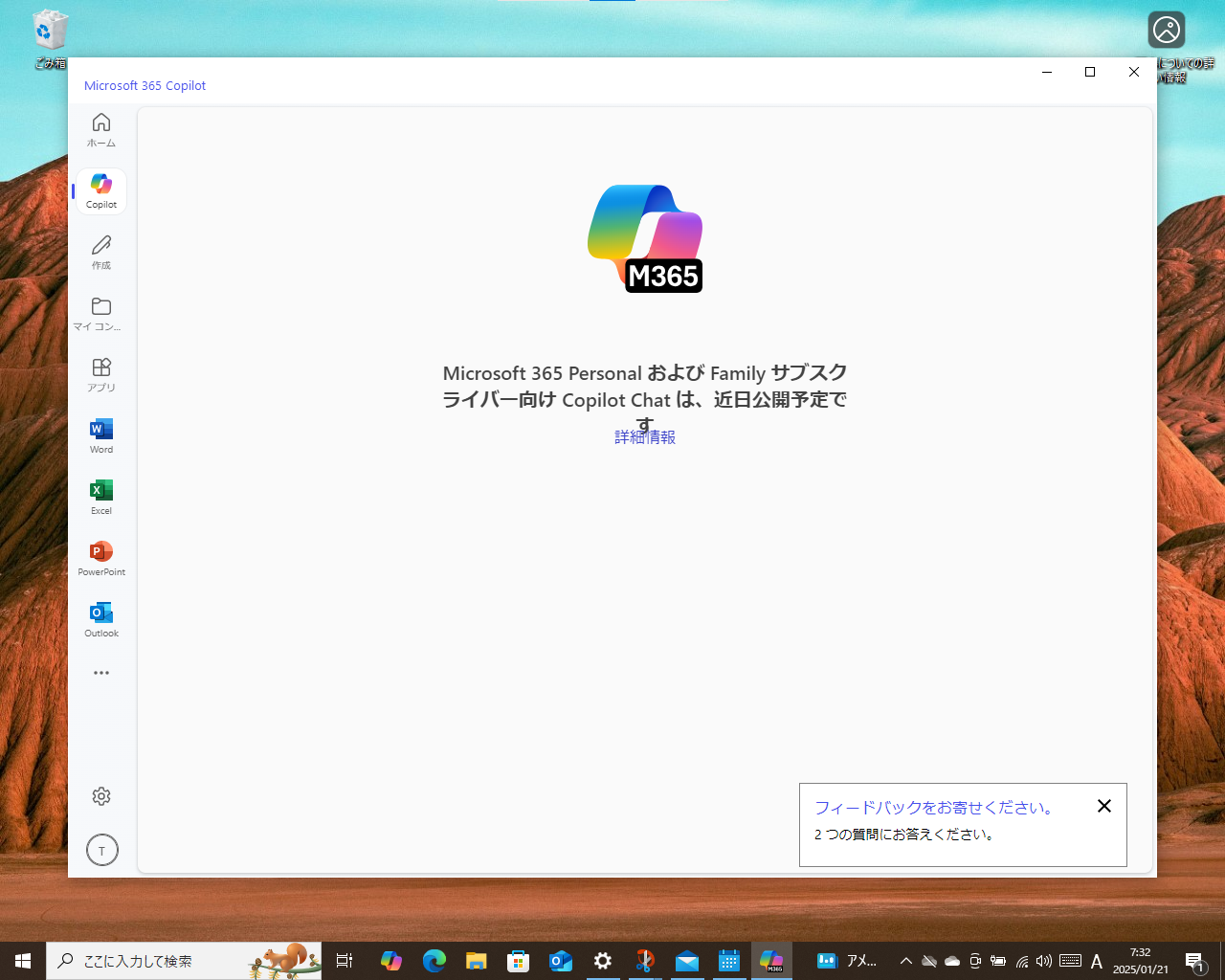Click Show desktop strip at taskbar end
The image size is (1225, 980).
point(1222,961)
